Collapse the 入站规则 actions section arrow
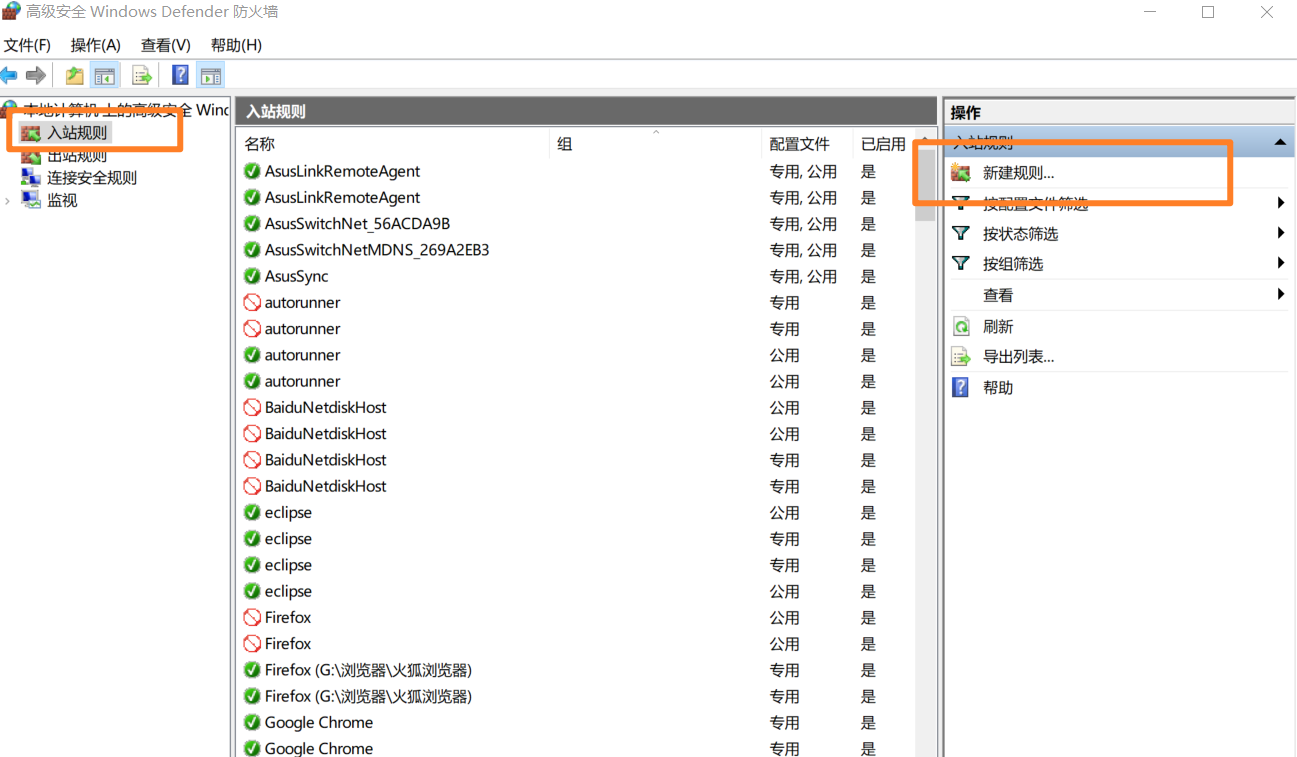This screenshot has width=1297, height=757. click(x=1280, y=142)
